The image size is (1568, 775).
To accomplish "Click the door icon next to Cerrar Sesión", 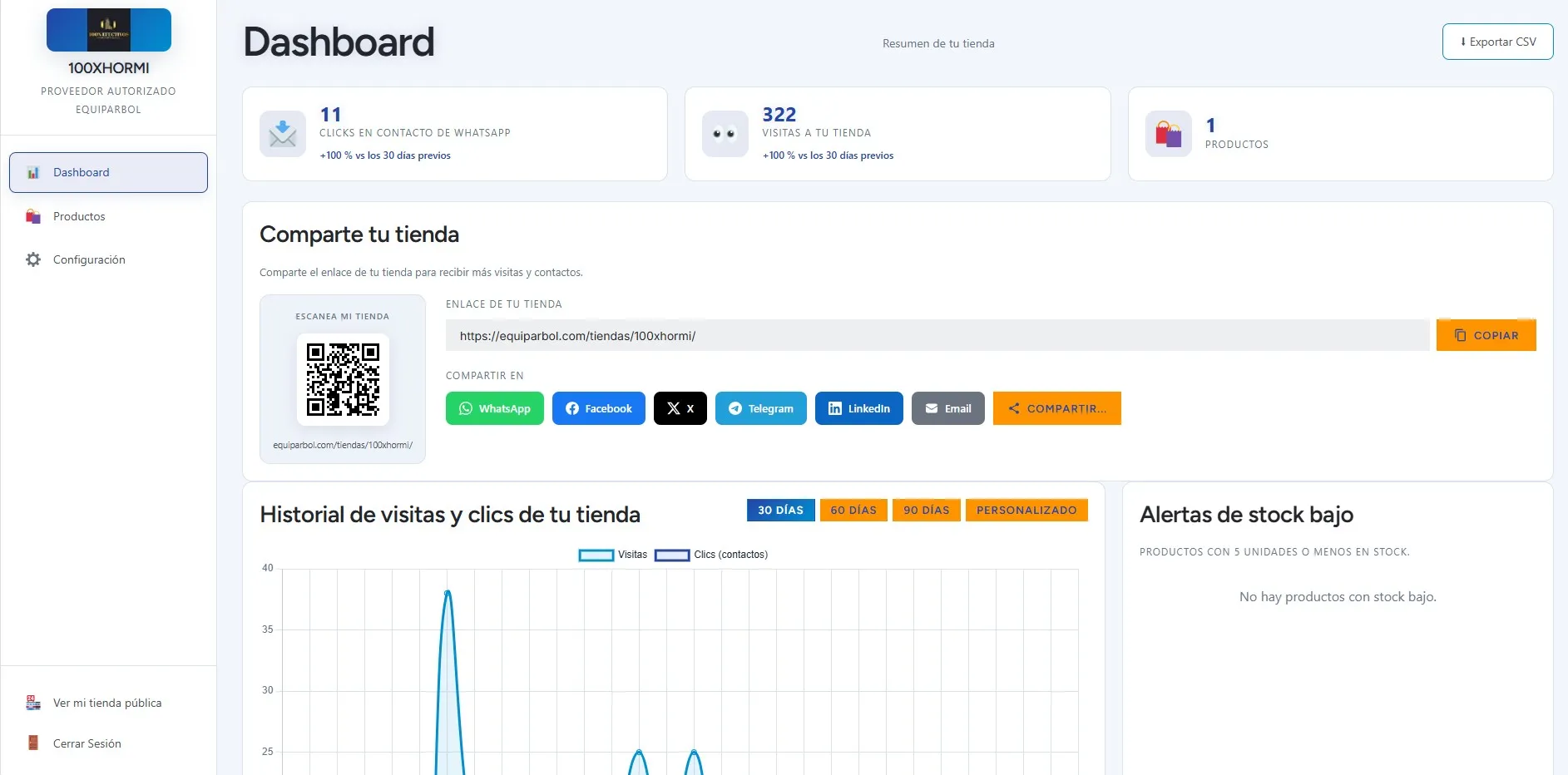I will [x=33, y=743].
